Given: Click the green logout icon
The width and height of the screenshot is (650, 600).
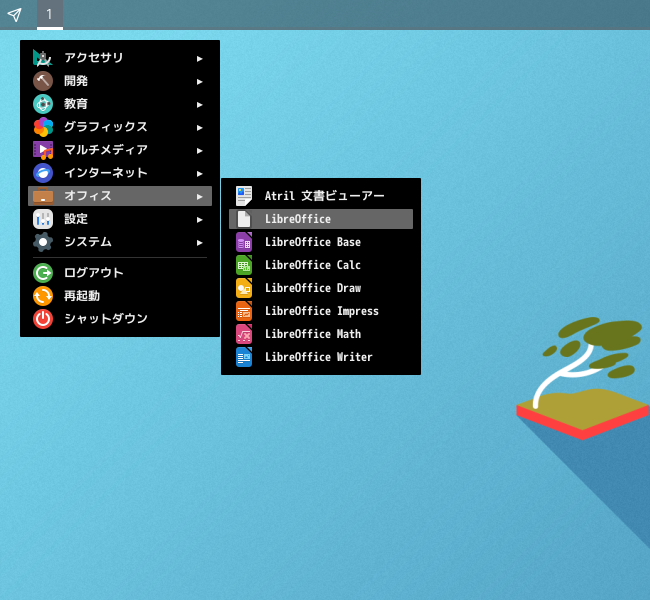Looking at the screenshot, I should click(x=43, y=273).
